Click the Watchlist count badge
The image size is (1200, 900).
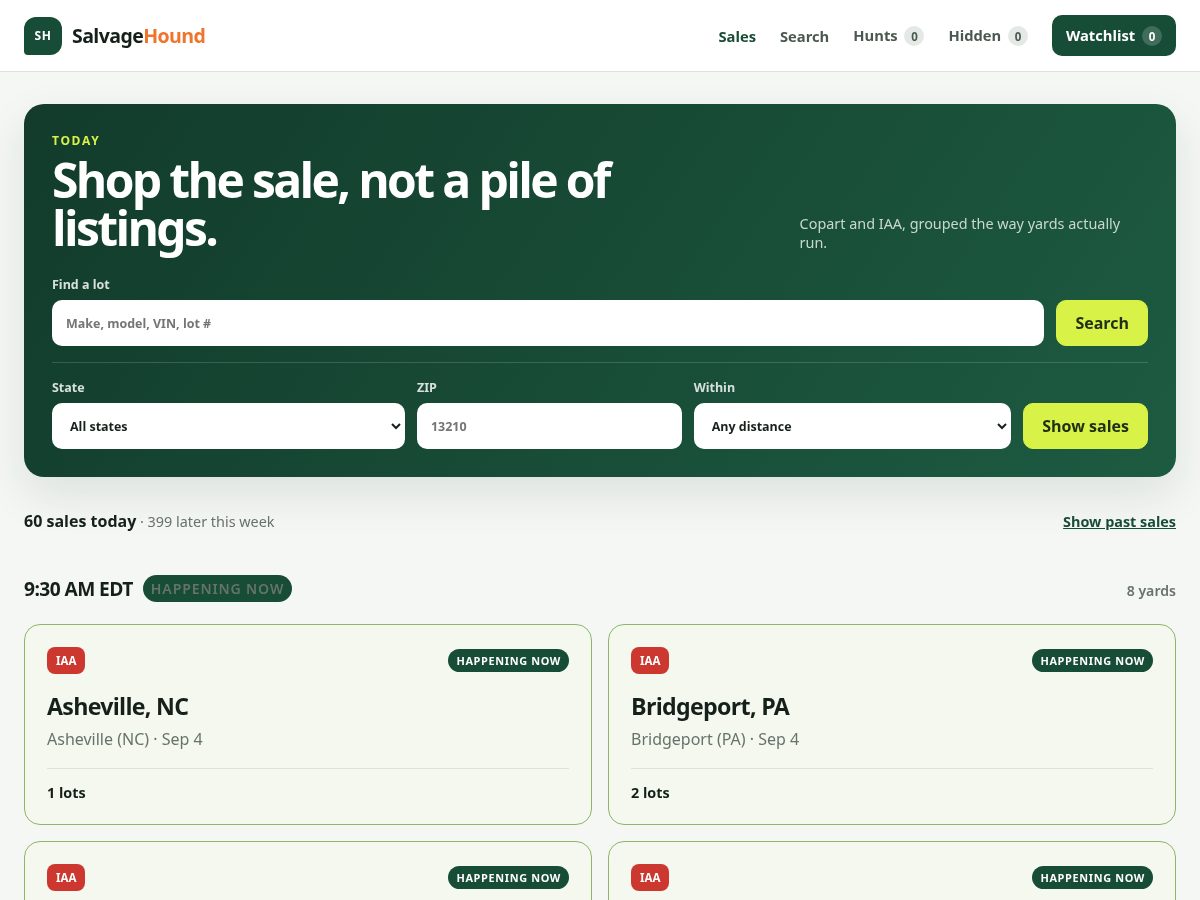coord(1152,36)
